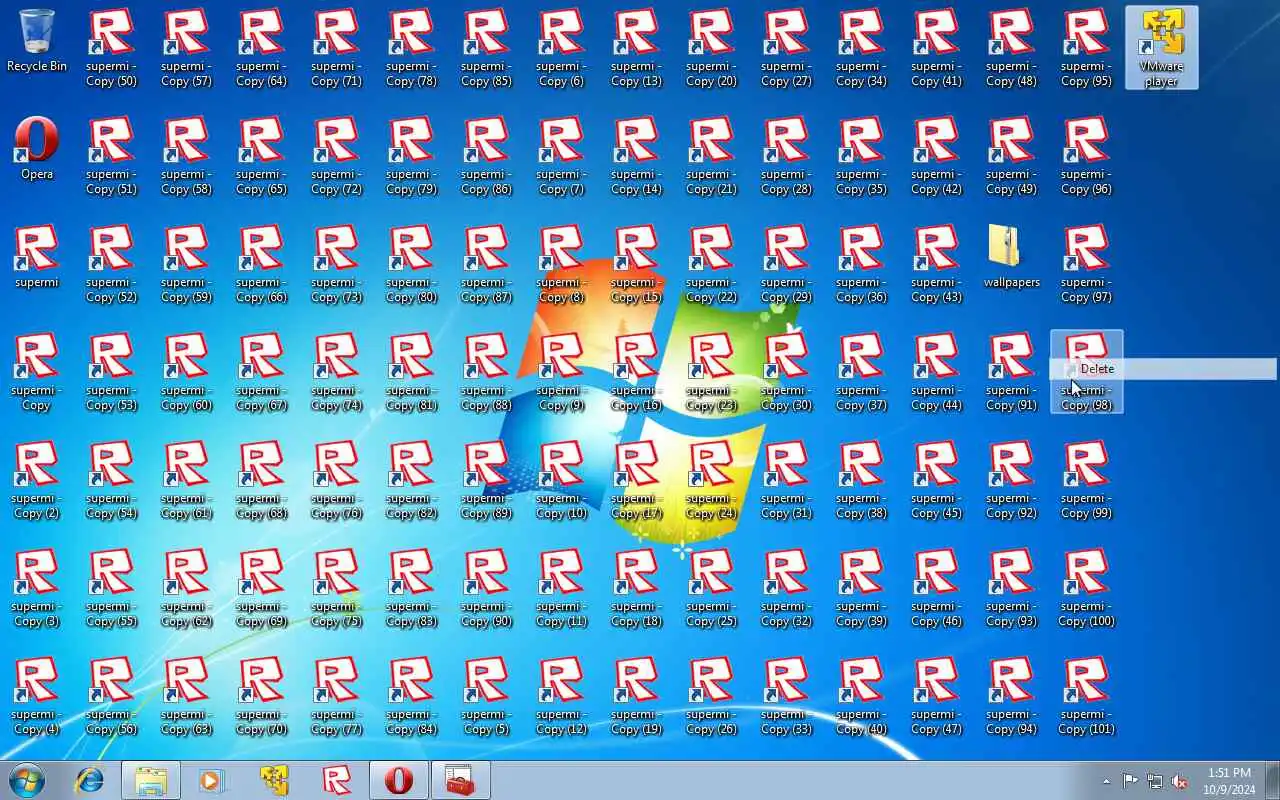The width and height of the screenshot is (1280, 800).
Task: Open the red toolbox taskbar program
Action: coord(460,780)
